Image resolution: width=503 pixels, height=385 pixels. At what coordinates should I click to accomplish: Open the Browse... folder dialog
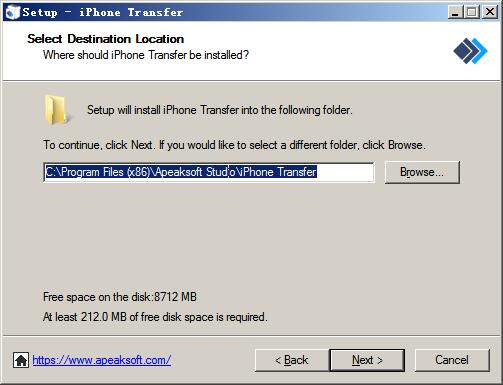click(x=422, y=172)
